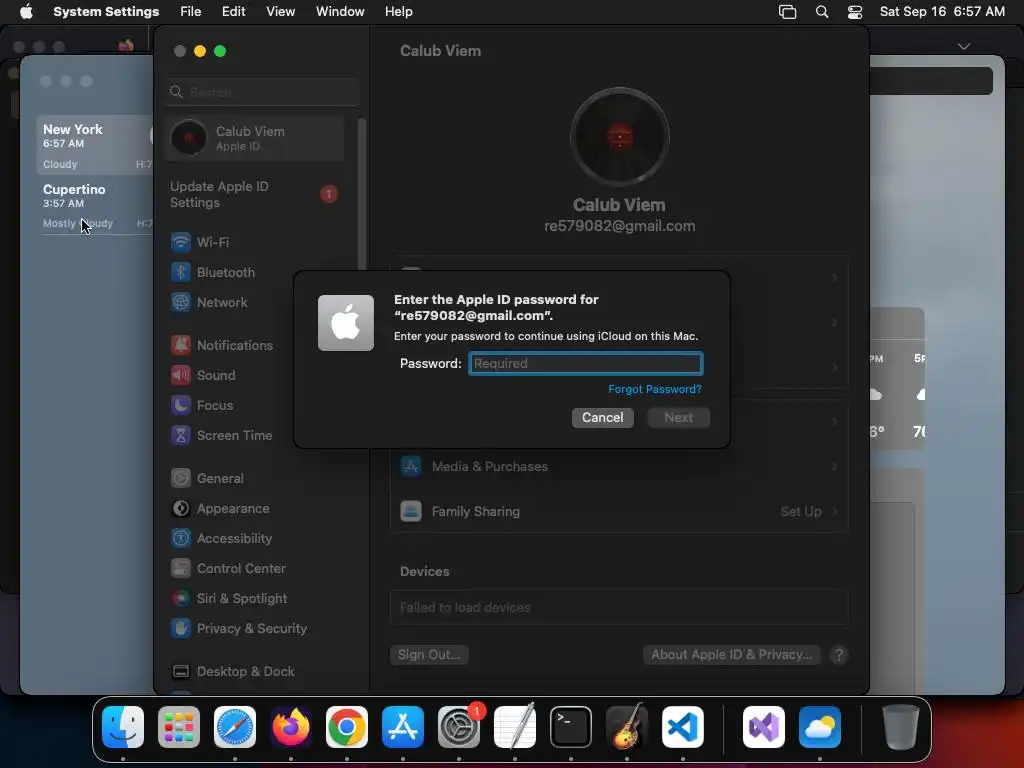Click the Sign Out button

[429, 654]
